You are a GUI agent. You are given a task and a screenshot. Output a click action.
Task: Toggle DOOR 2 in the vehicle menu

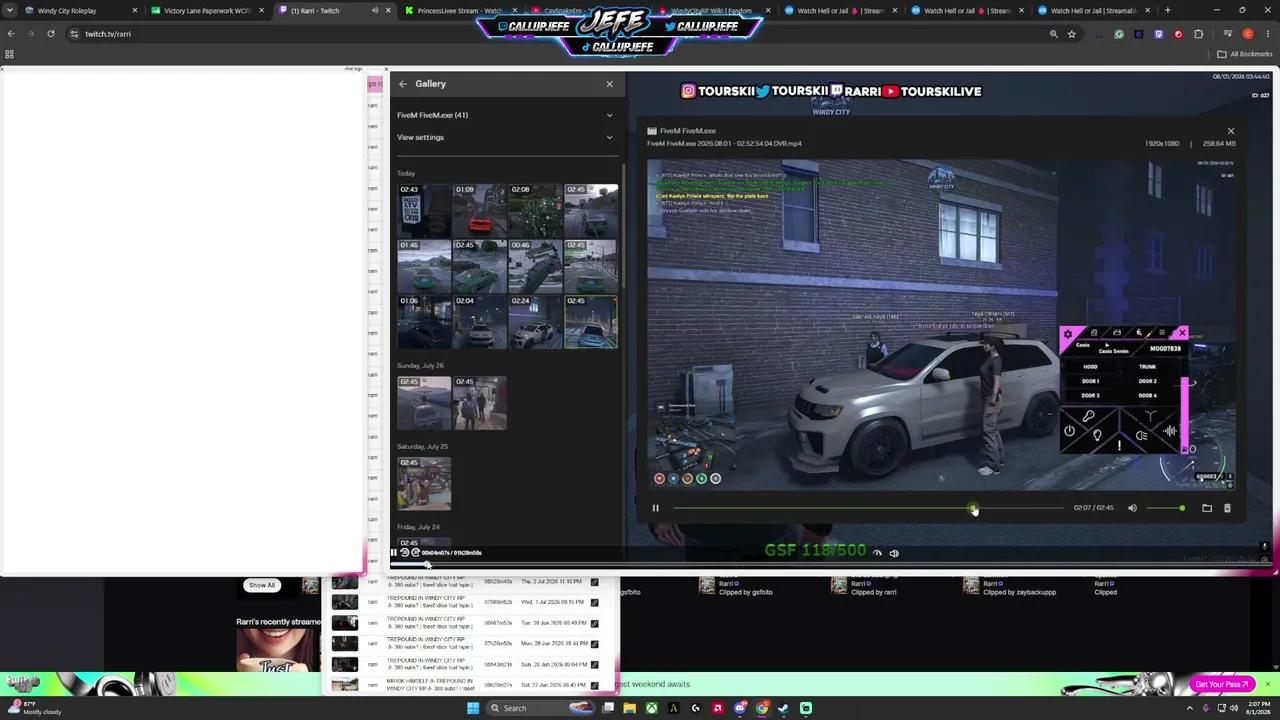1147,381
